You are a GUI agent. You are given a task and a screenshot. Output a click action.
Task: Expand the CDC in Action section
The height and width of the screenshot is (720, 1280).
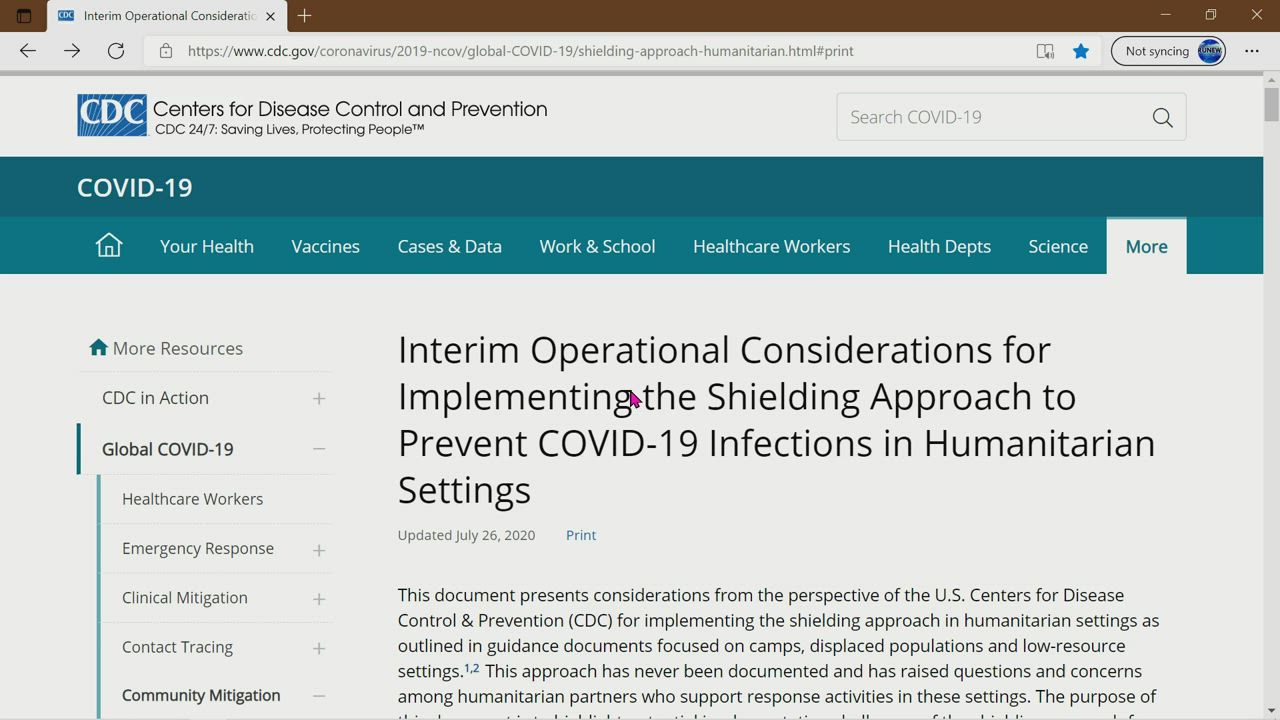pyautogui.click(x=319, y=399)
